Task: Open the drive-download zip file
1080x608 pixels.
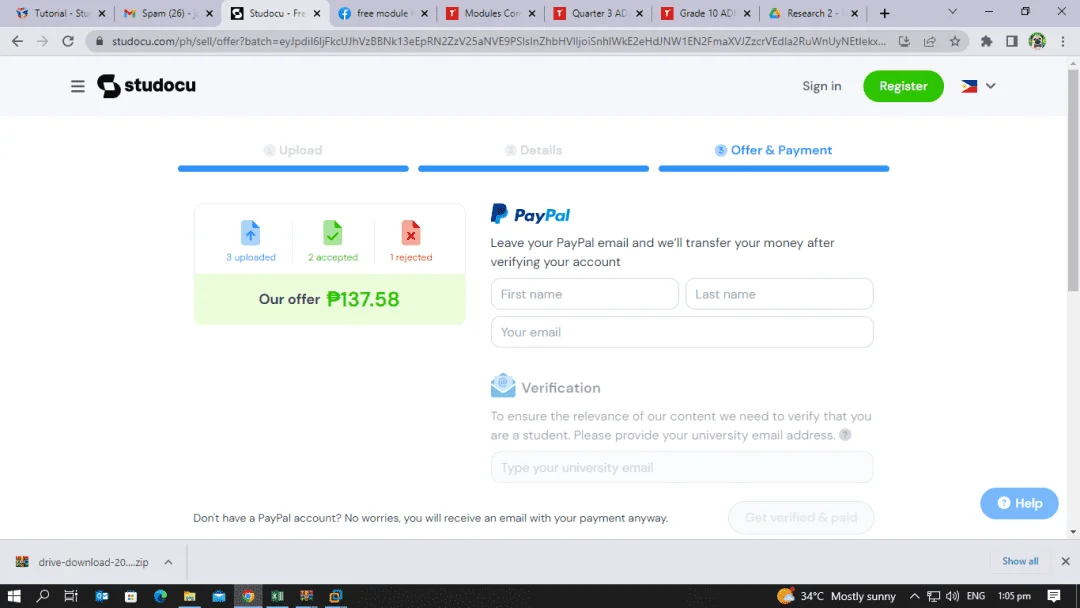Action: tap(83, 562)
